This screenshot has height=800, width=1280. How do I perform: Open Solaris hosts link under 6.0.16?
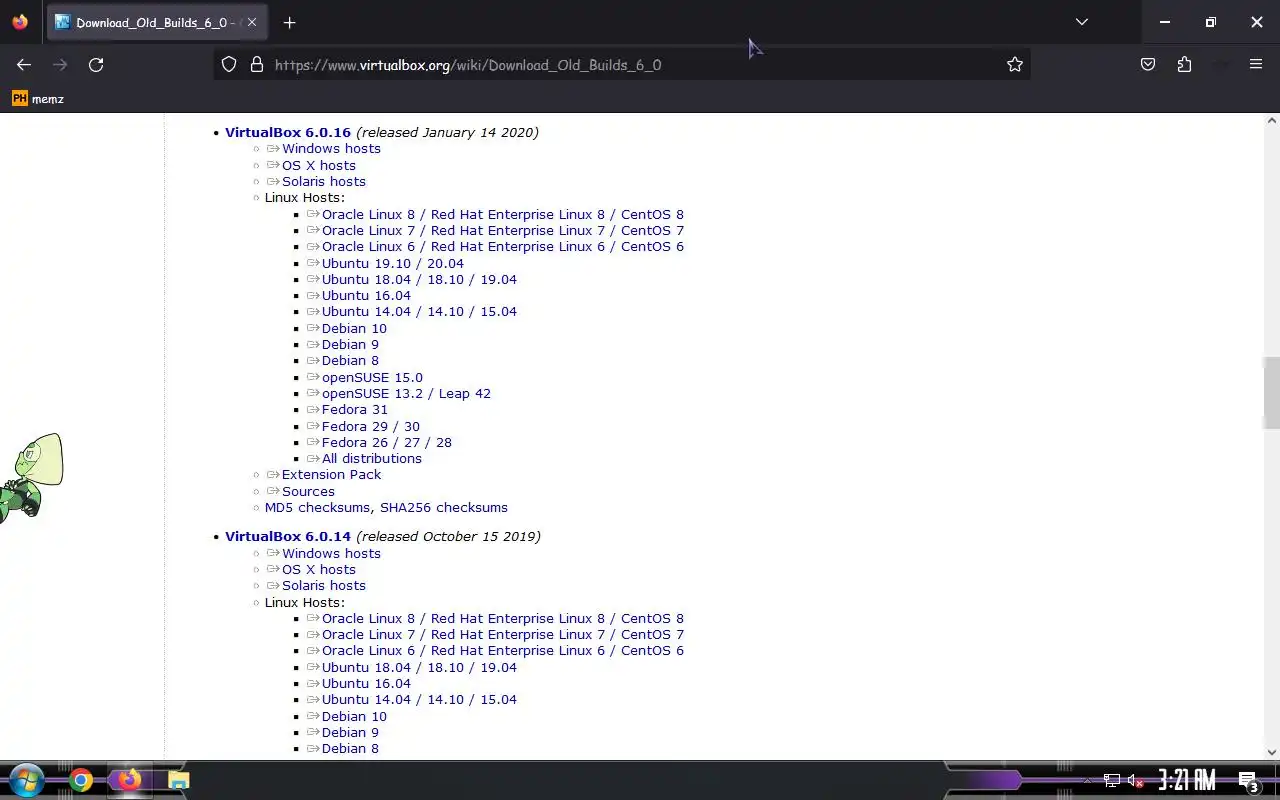323,182
